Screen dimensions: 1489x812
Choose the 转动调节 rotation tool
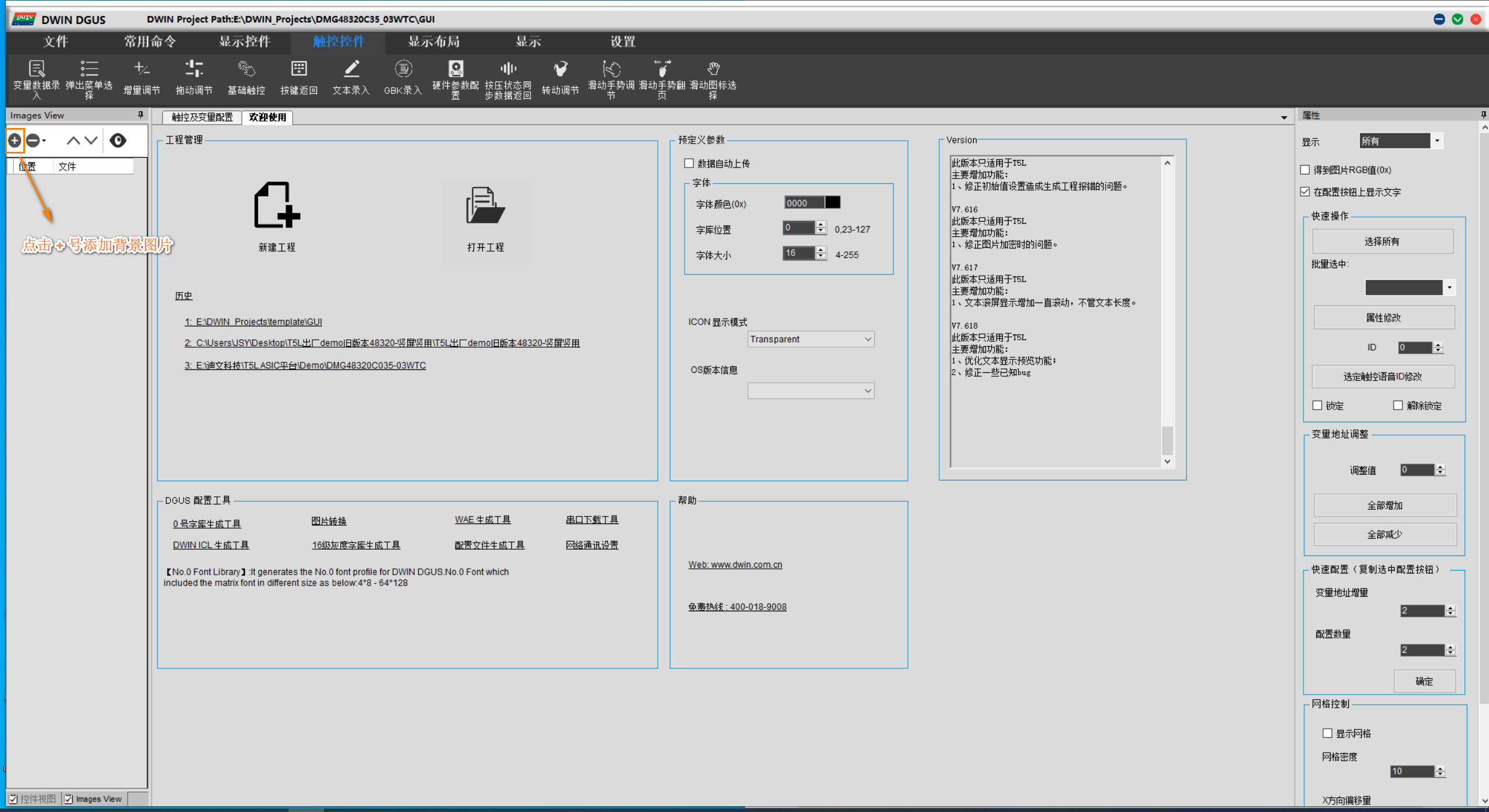560,78
